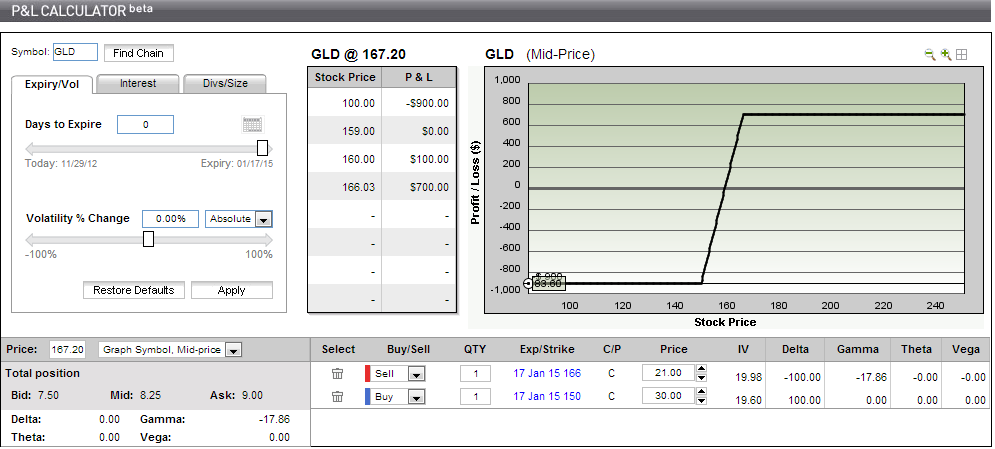Screen dimensions: 995x449
Task: Open the 17 Jan 15 166 option link
Action: (x=547, y=373)
